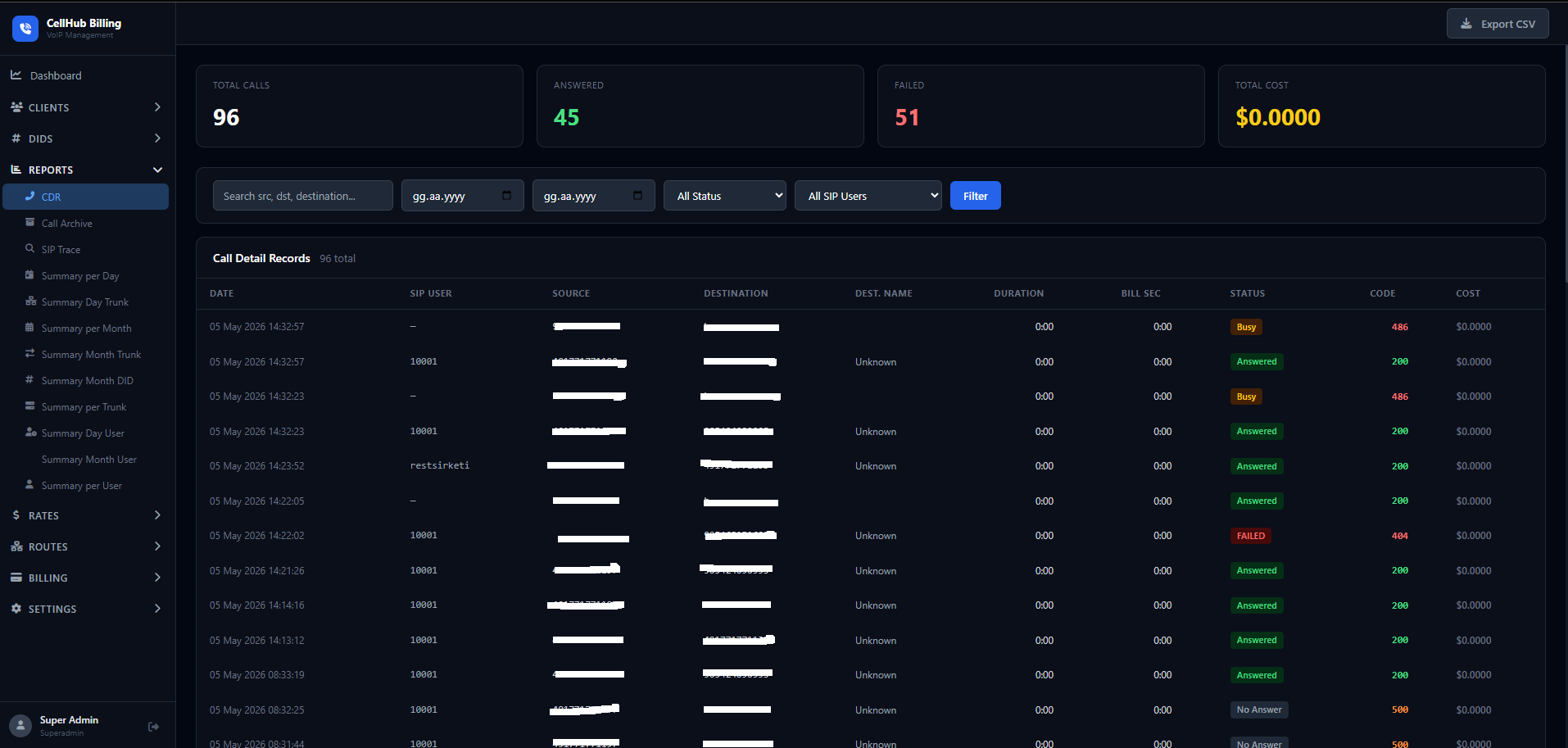Click the Answered count 45
The image size is (1568, 748).
(566, 117)
